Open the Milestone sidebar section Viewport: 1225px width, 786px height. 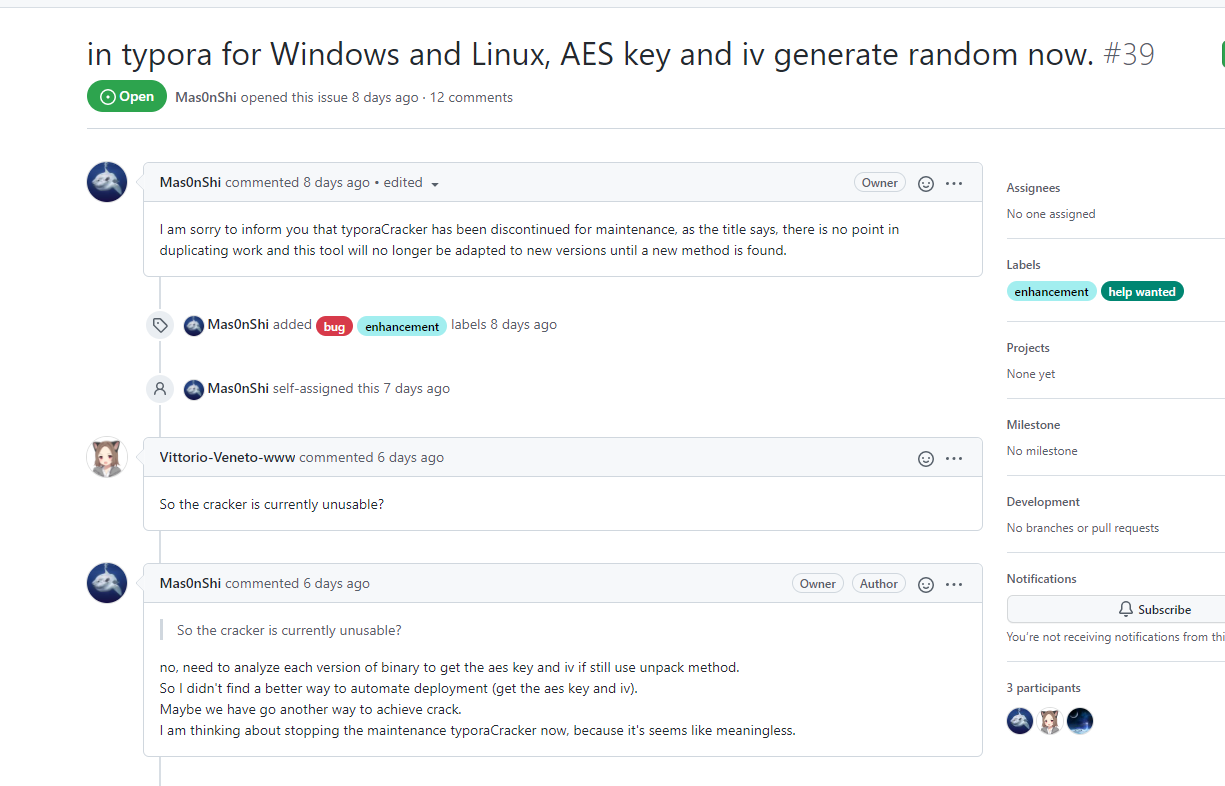1033,425
